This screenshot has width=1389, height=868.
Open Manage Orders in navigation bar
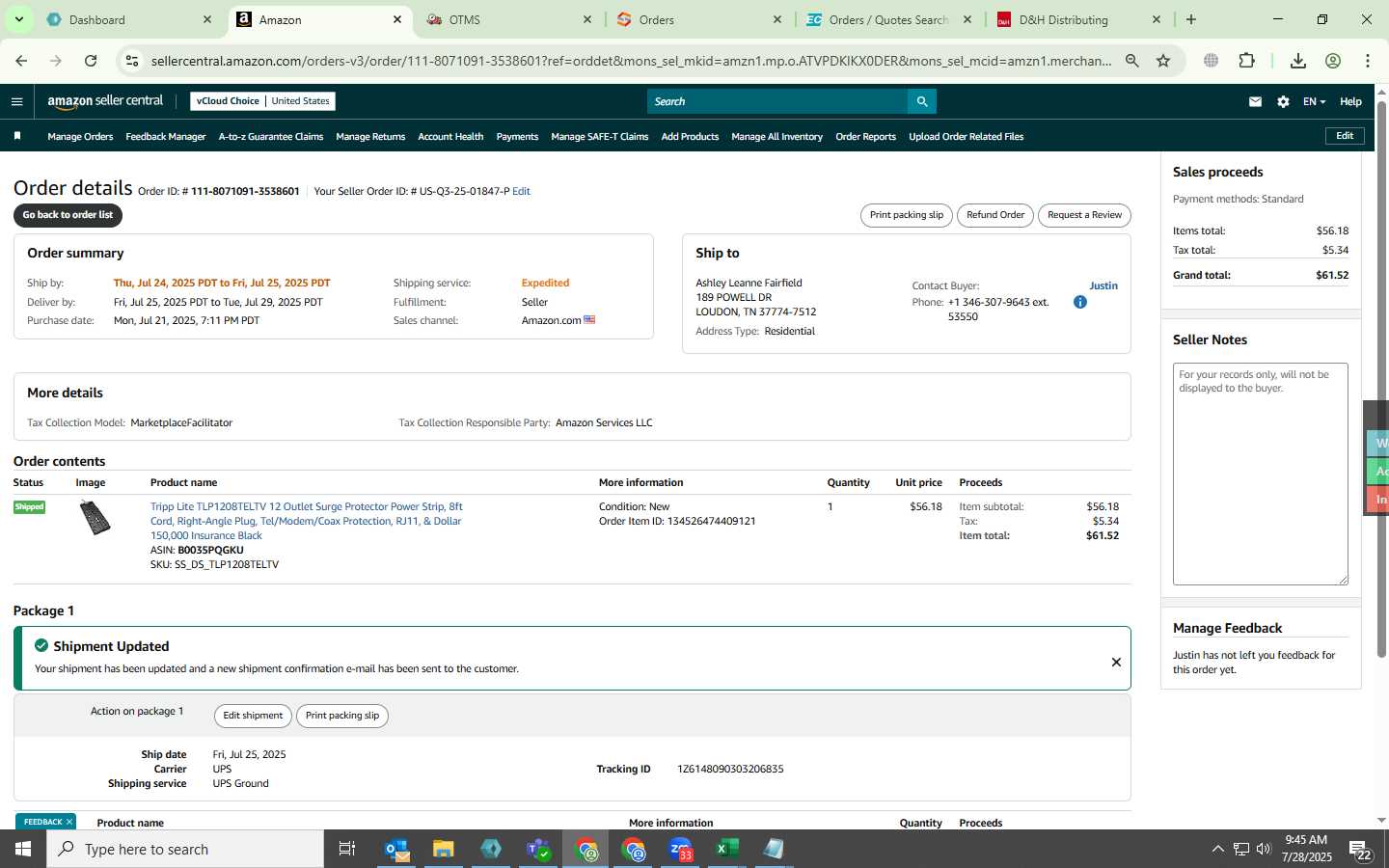coord(80,137)
